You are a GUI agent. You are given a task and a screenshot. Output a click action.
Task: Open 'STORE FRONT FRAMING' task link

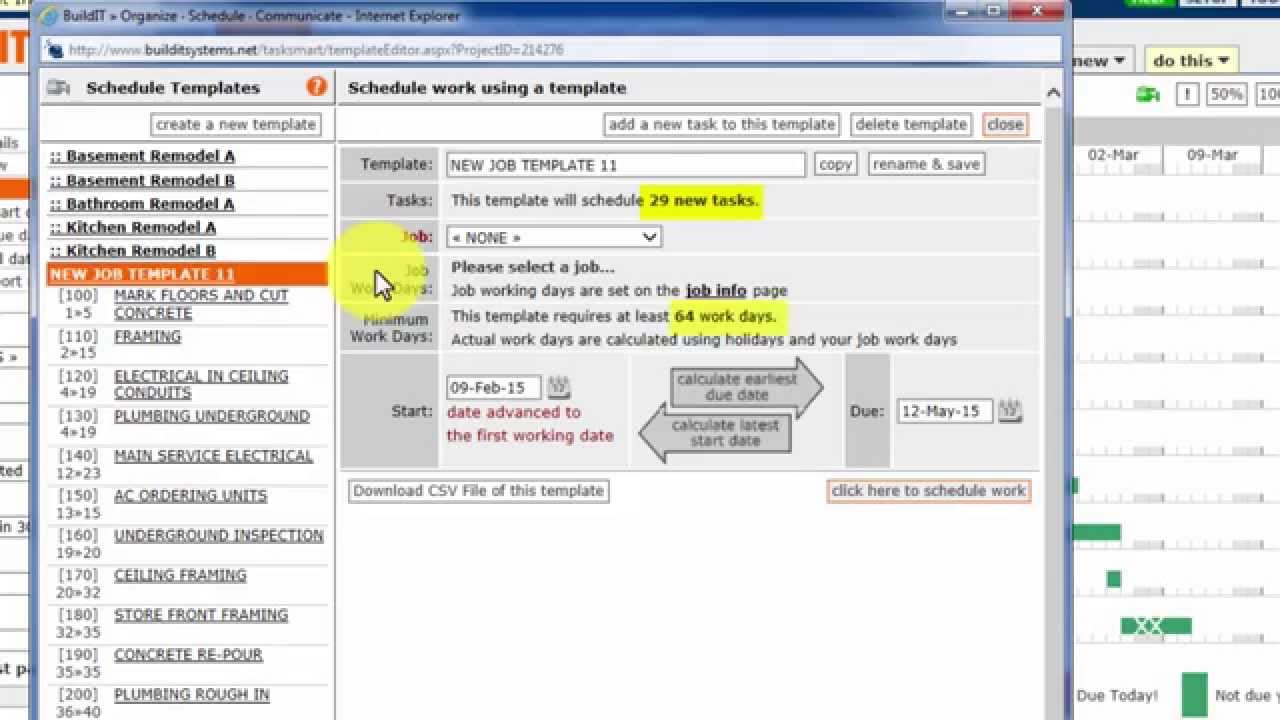click(201, 615)
